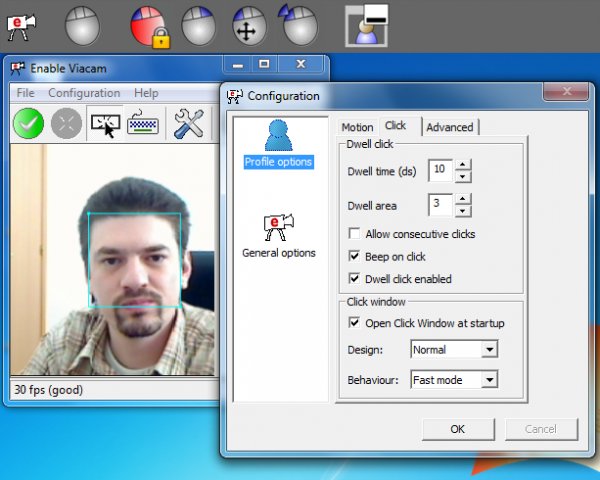Toggle the click window toolbar icon
Image resolution: width=600 pixels, height=480 pixels.
click(x=104, y=124)
